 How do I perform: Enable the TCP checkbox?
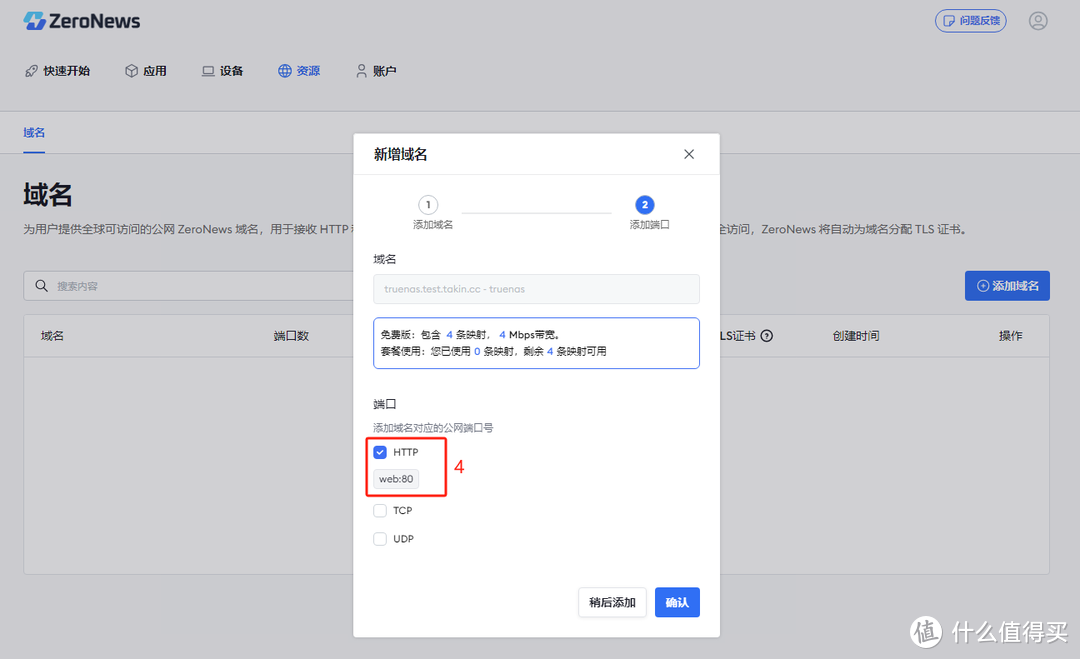[x=380, y=510]
